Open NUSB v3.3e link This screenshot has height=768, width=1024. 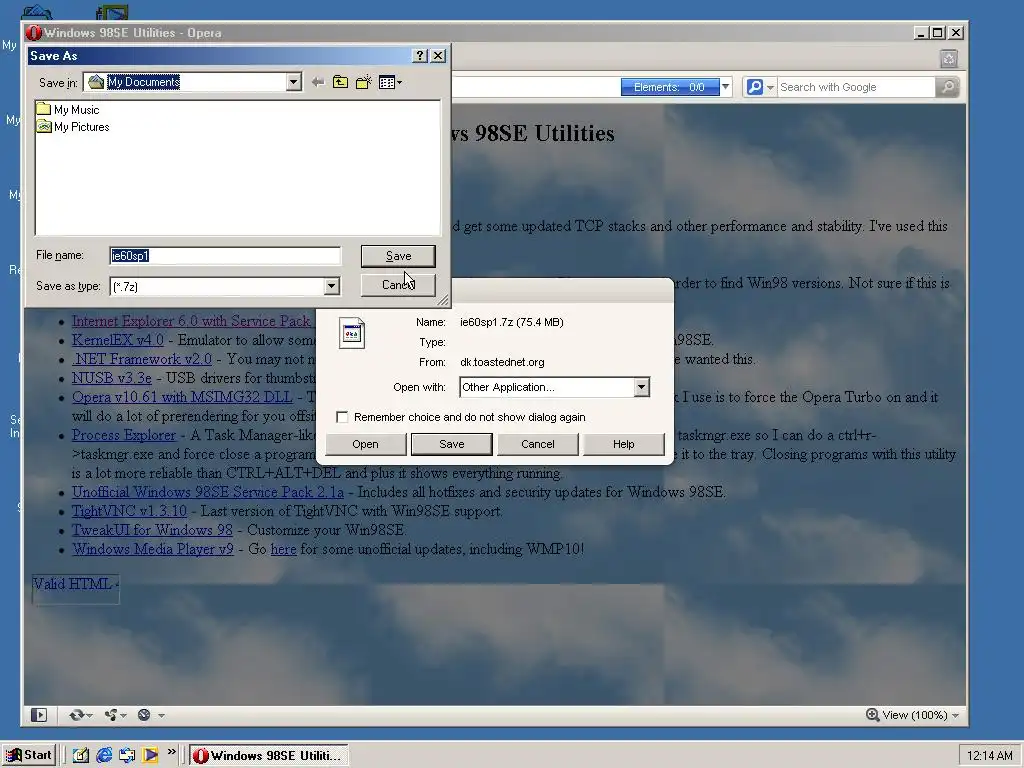pos(112,378)
